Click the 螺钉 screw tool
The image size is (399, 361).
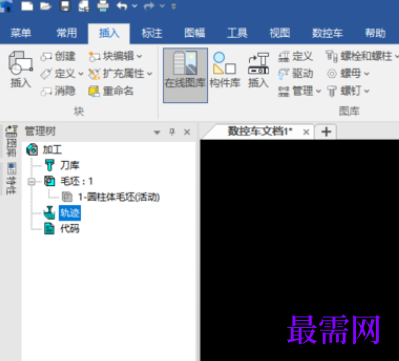pyautogui.click(x=344, y=91)
